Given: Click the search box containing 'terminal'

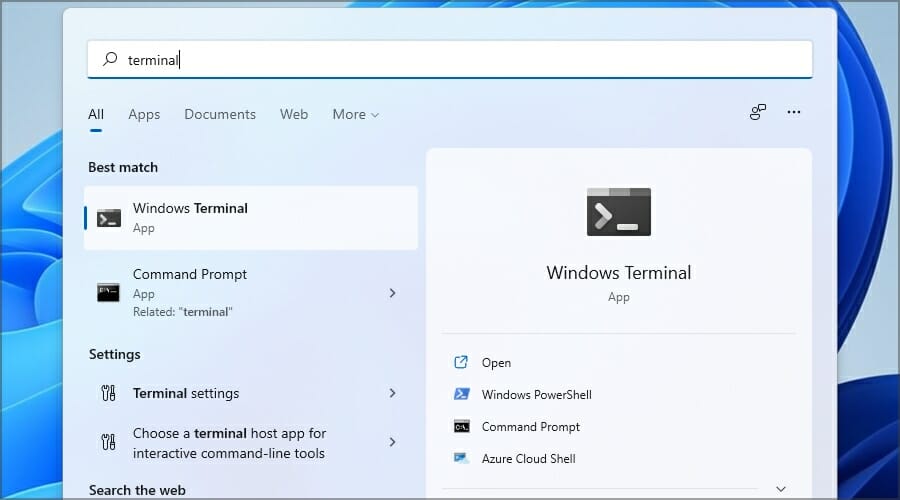Looking at the screenshot, I should [449, 59].
